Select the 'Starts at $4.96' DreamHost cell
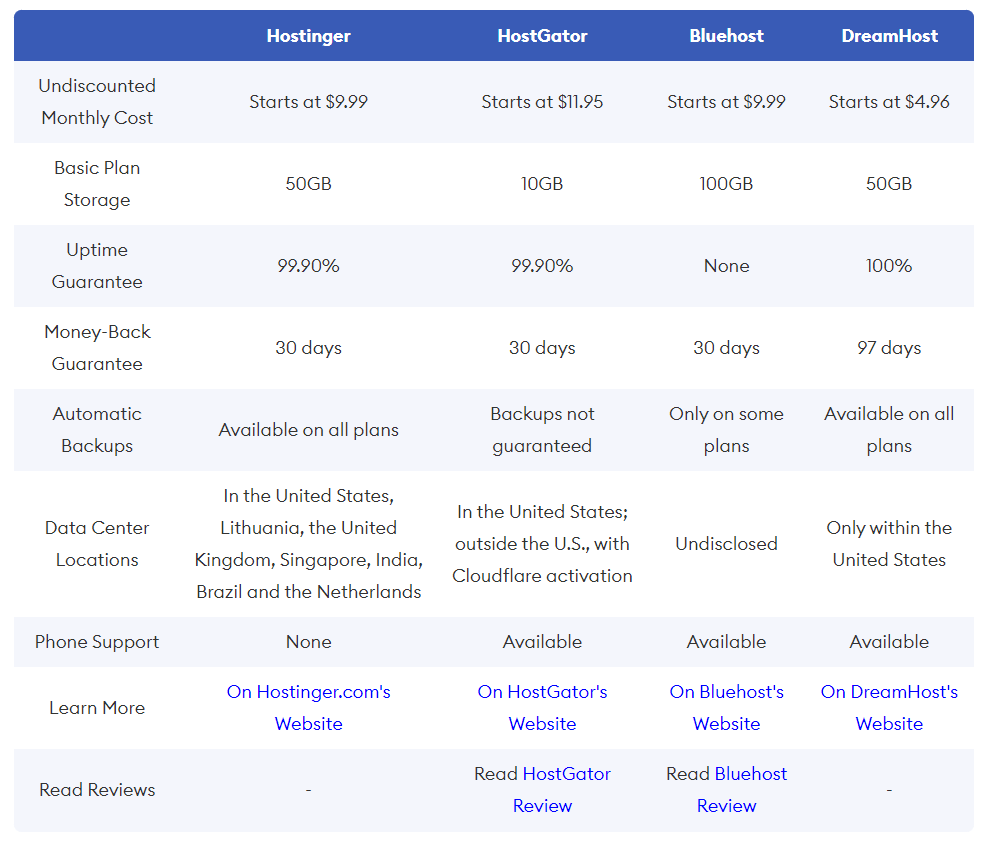 coord(889,102)
